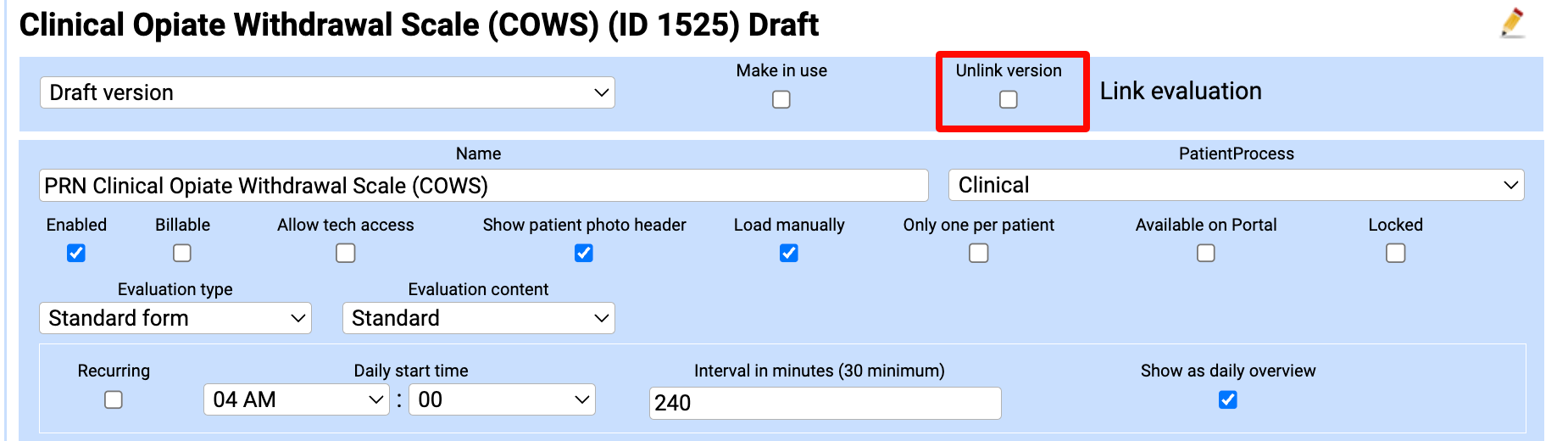Uncheck the Enabled checkbox
The height and width of the screenshot is (441, 1568).
click(76, 254)
